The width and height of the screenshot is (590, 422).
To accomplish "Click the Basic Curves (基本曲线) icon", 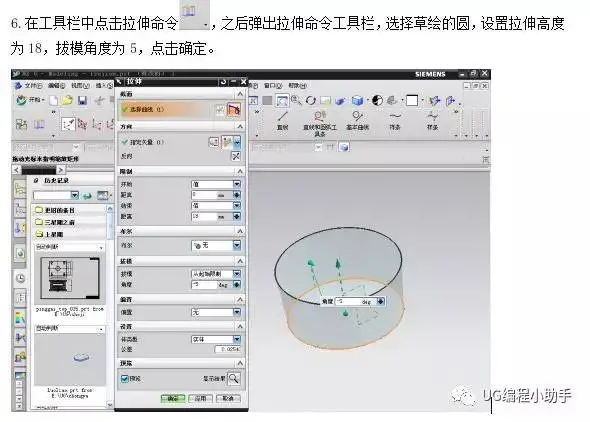I will (x=357, y=121).
